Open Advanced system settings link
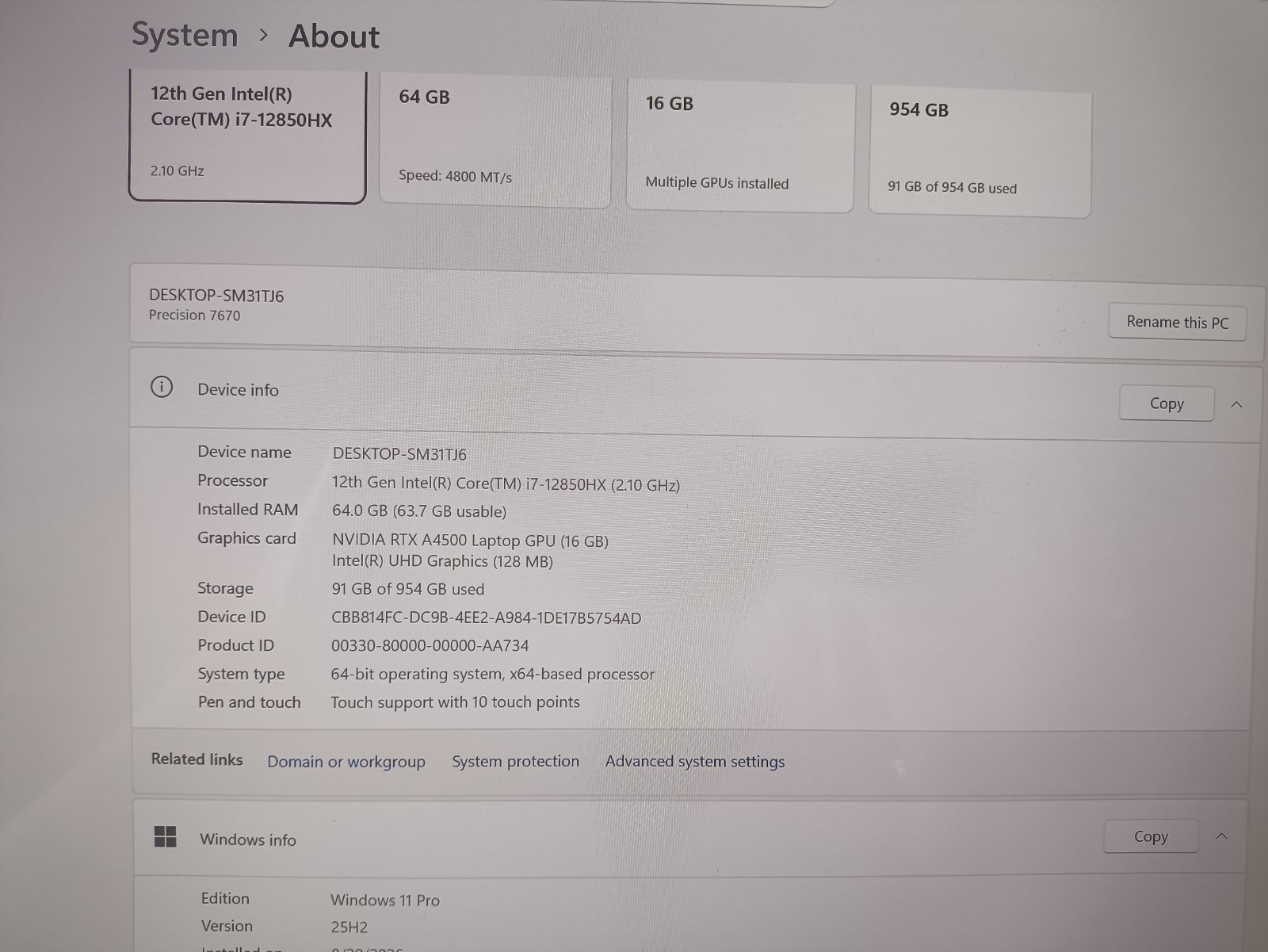The height and width of the screenshot is (952, 1268). [x=695, y=761]
